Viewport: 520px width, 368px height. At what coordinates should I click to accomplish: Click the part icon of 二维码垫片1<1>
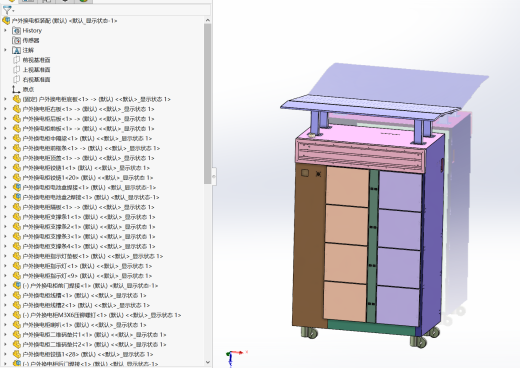tap(17, 335)
